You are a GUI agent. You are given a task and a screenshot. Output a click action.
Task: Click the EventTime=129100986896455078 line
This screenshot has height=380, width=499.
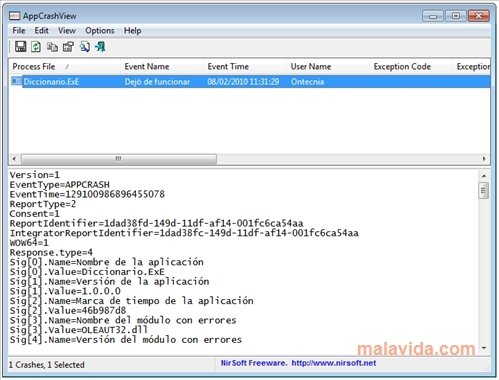87,194
